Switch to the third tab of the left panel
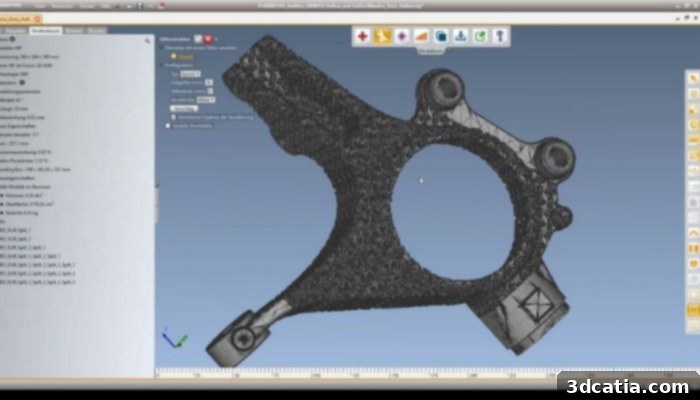This screenshot has width=700, height=400. coord(74,31)
